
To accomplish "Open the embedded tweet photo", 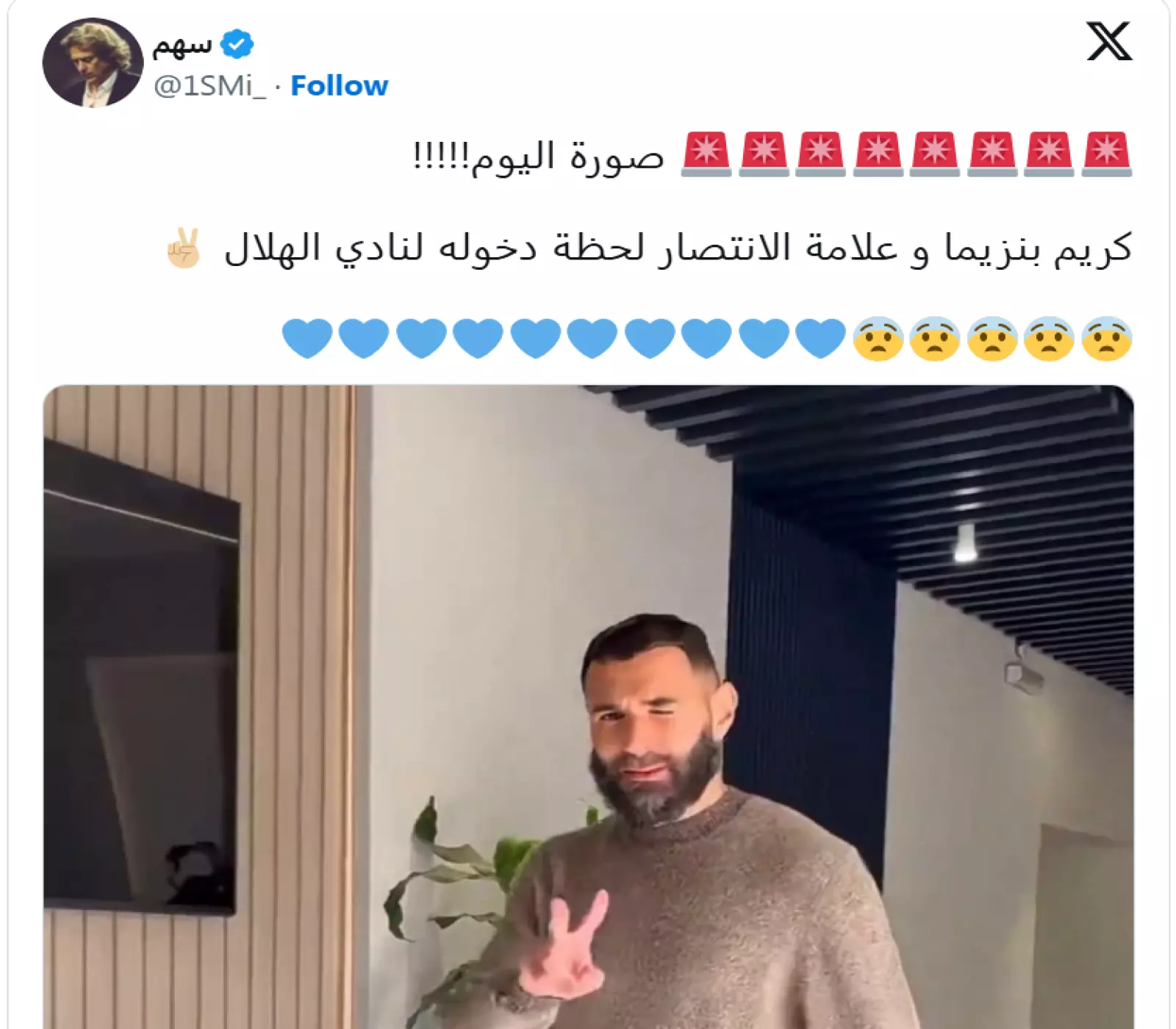I will pyautogui.click(x=588, y=706).
